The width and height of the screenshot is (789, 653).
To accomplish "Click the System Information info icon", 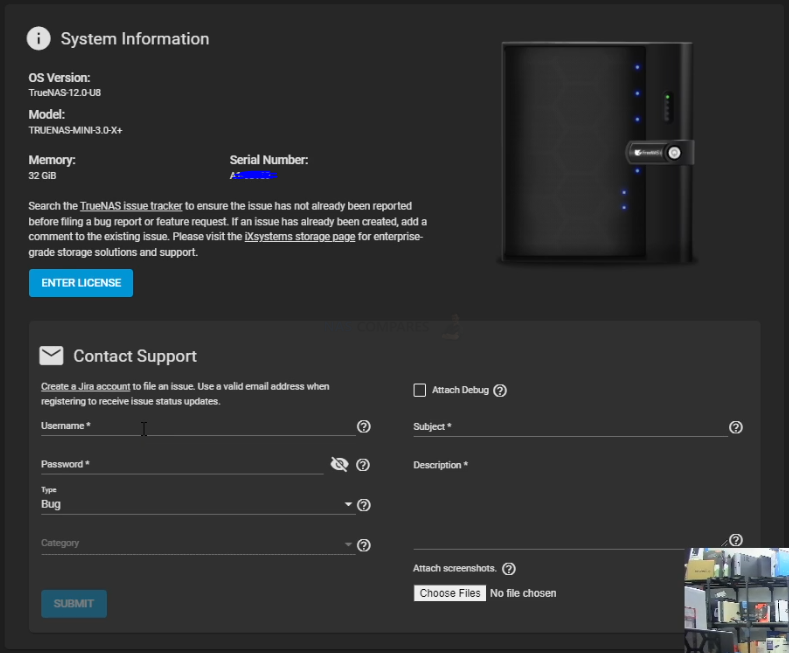I will point(39,38).
